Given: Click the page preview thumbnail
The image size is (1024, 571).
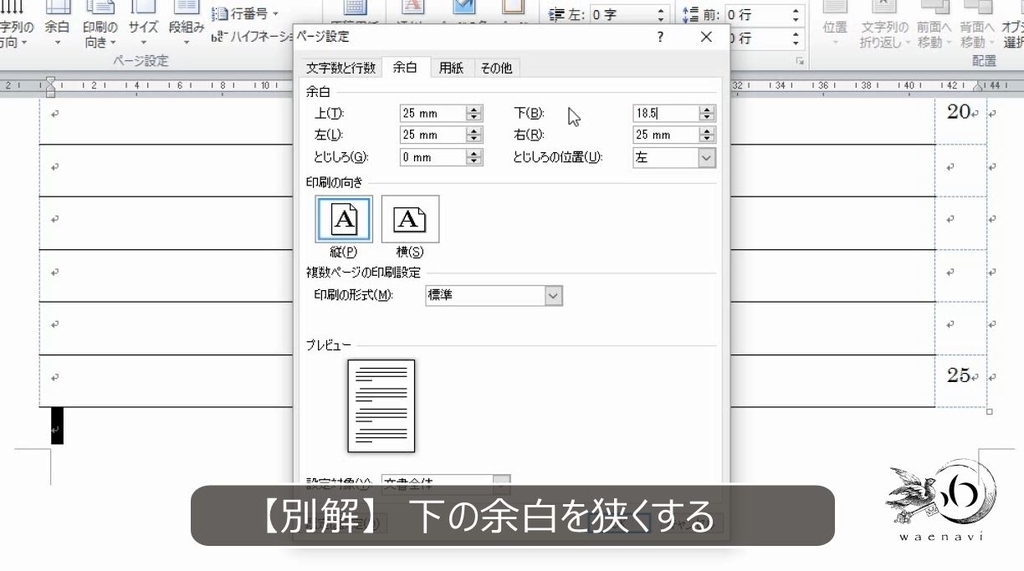Looking at the screenshot, I should point(381,406).
